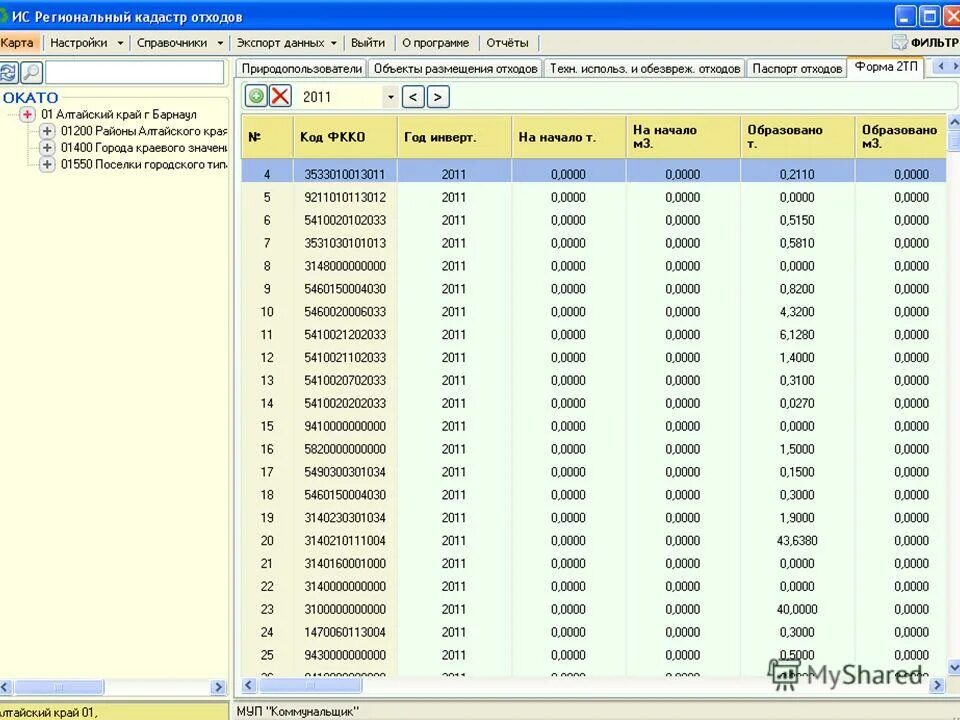Select cell with code 5410020102033

345,220
